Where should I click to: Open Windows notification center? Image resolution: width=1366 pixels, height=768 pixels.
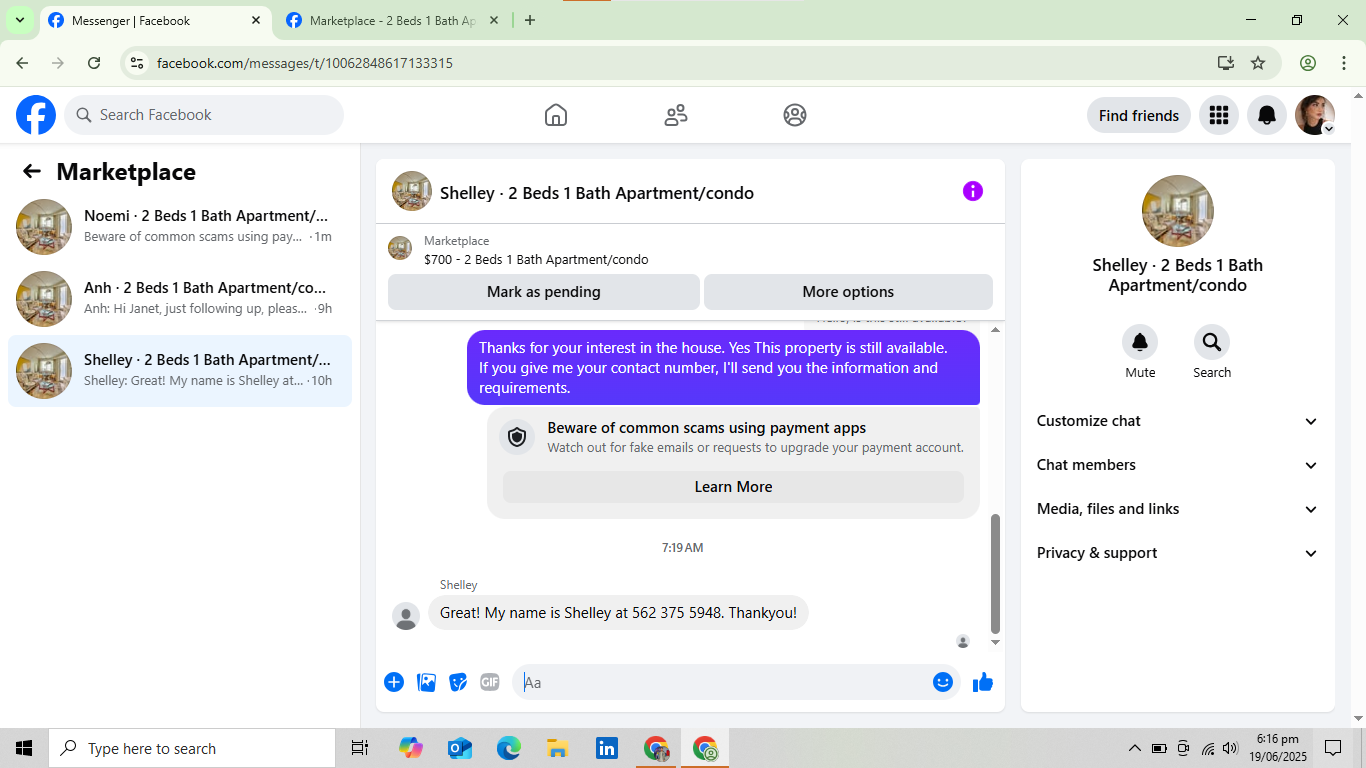pos(1333,748)
